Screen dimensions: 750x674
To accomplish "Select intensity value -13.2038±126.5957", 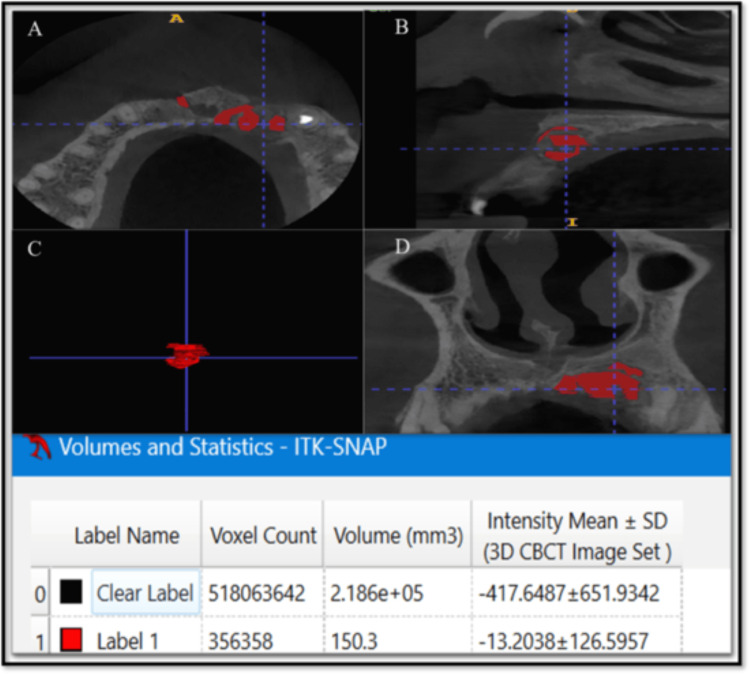I will [x=563, y=641].
